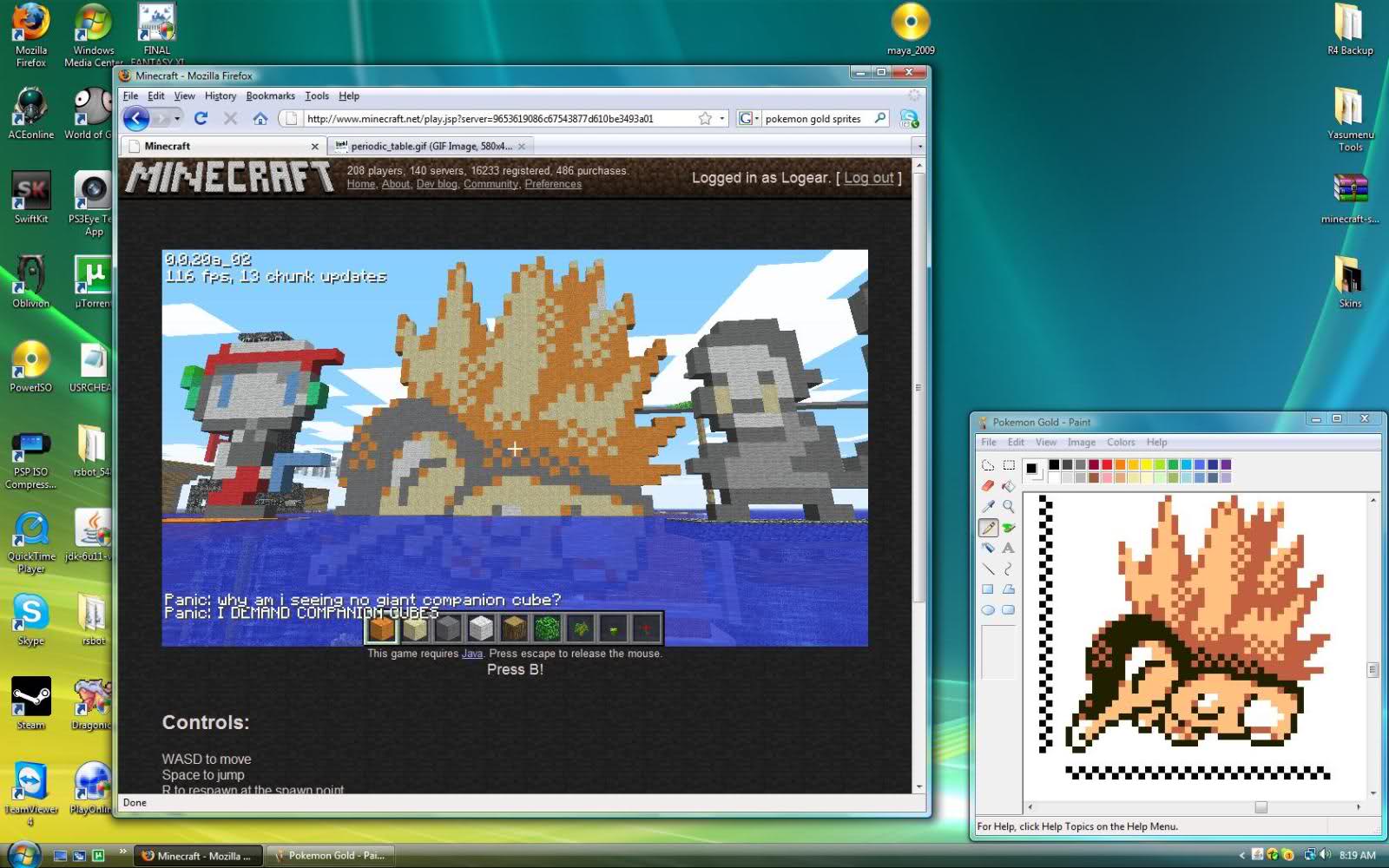The image size is (1389, 868).
Task: Open the Colors menu in Paint
Action: coord(1121,442)
